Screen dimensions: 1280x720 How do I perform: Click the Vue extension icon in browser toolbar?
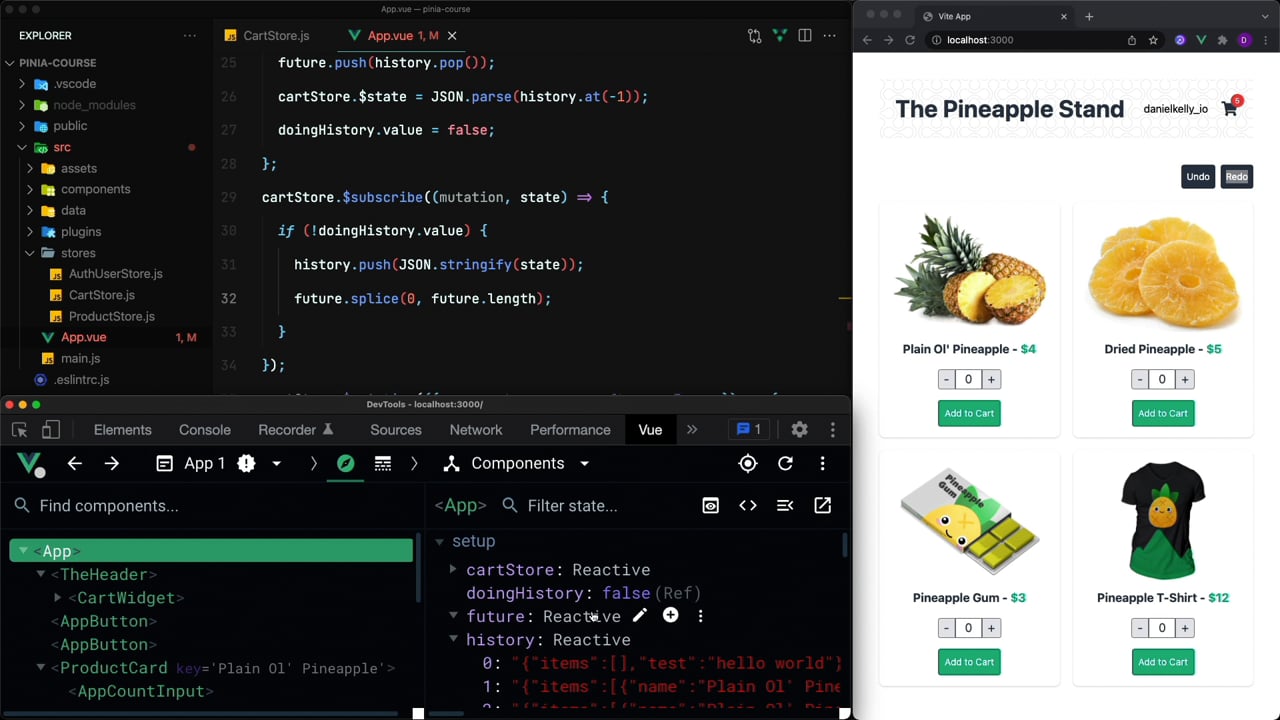pyautogui.click(x=1201, y=40)
